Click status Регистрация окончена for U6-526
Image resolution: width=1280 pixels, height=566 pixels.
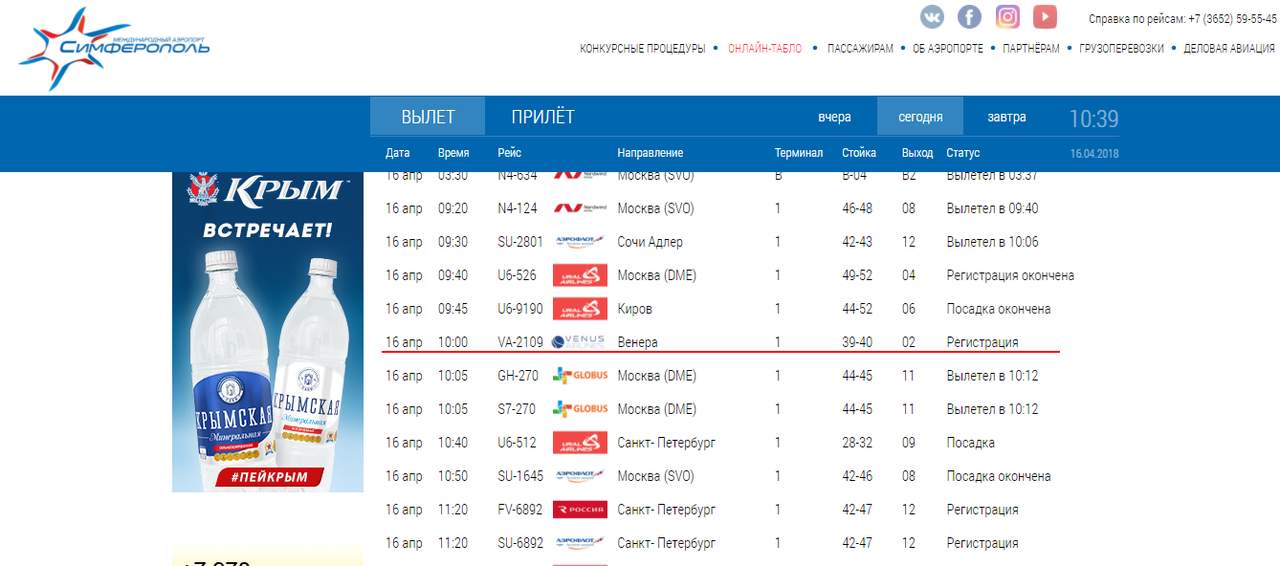tap(1011, 275)
